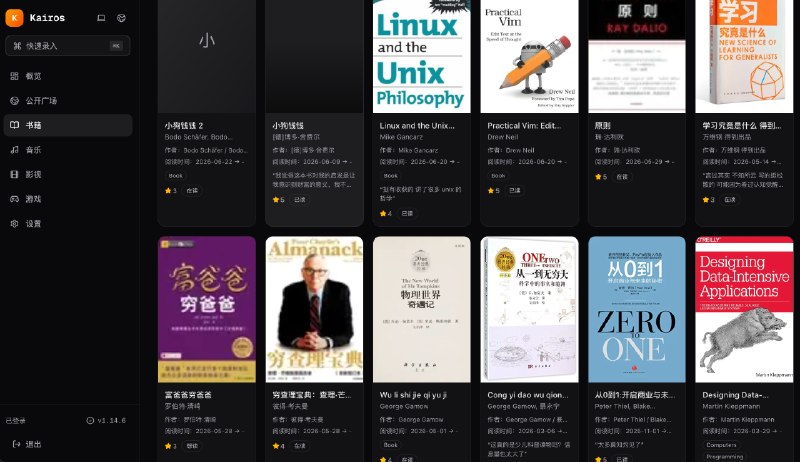Click the gear icon by 设置
This screenshot has height=462, width=800.
coord(14,223)
